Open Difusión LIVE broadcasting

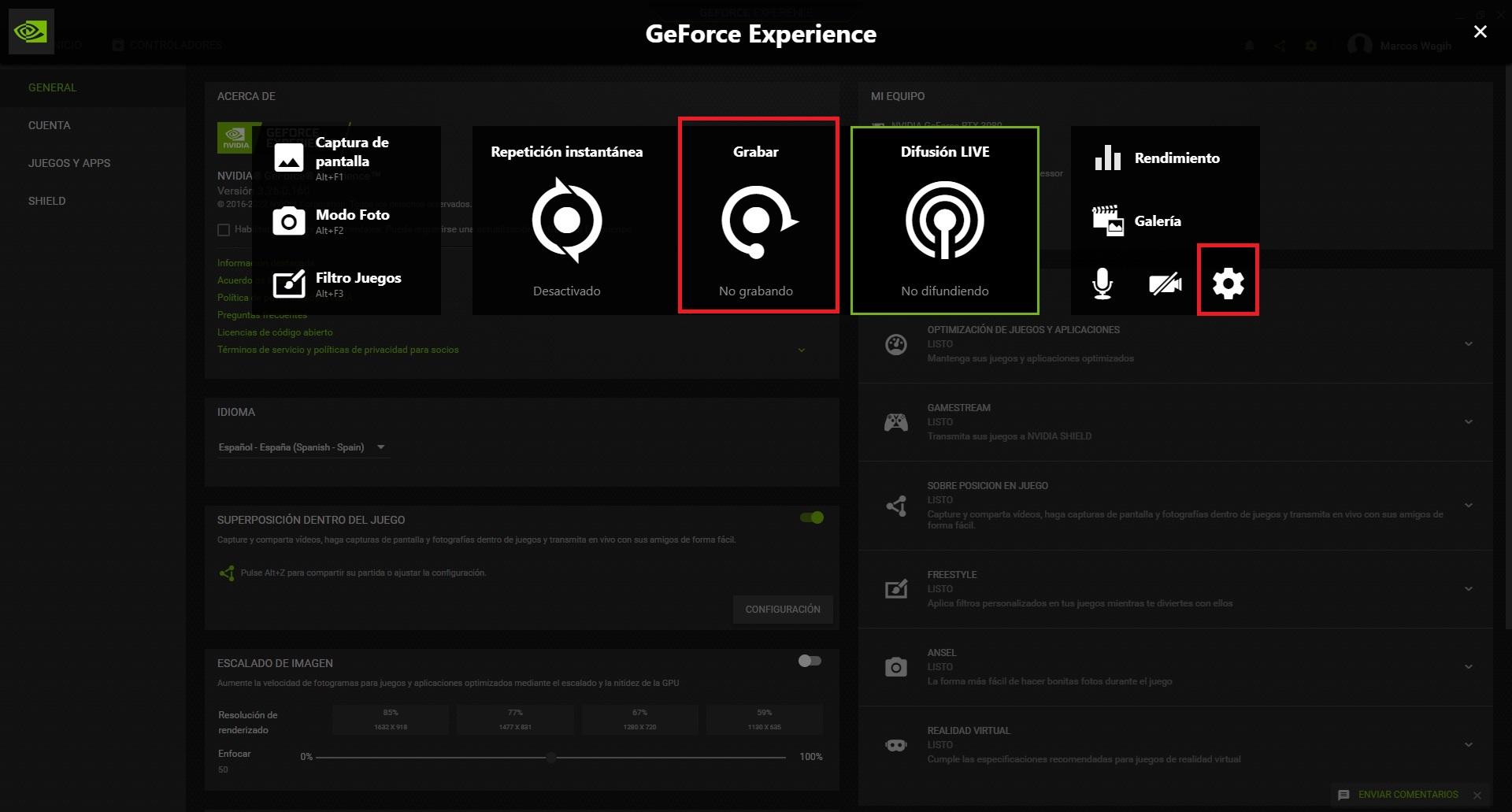(945, 221)
